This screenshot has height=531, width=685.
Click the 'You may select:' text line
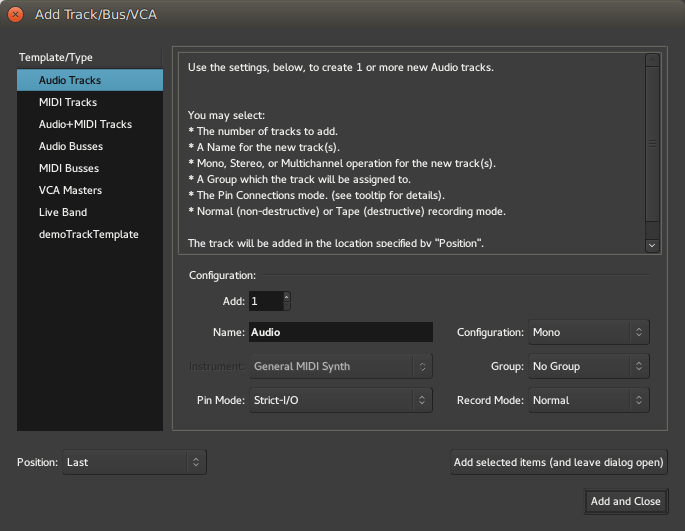[x=226, y=115]
